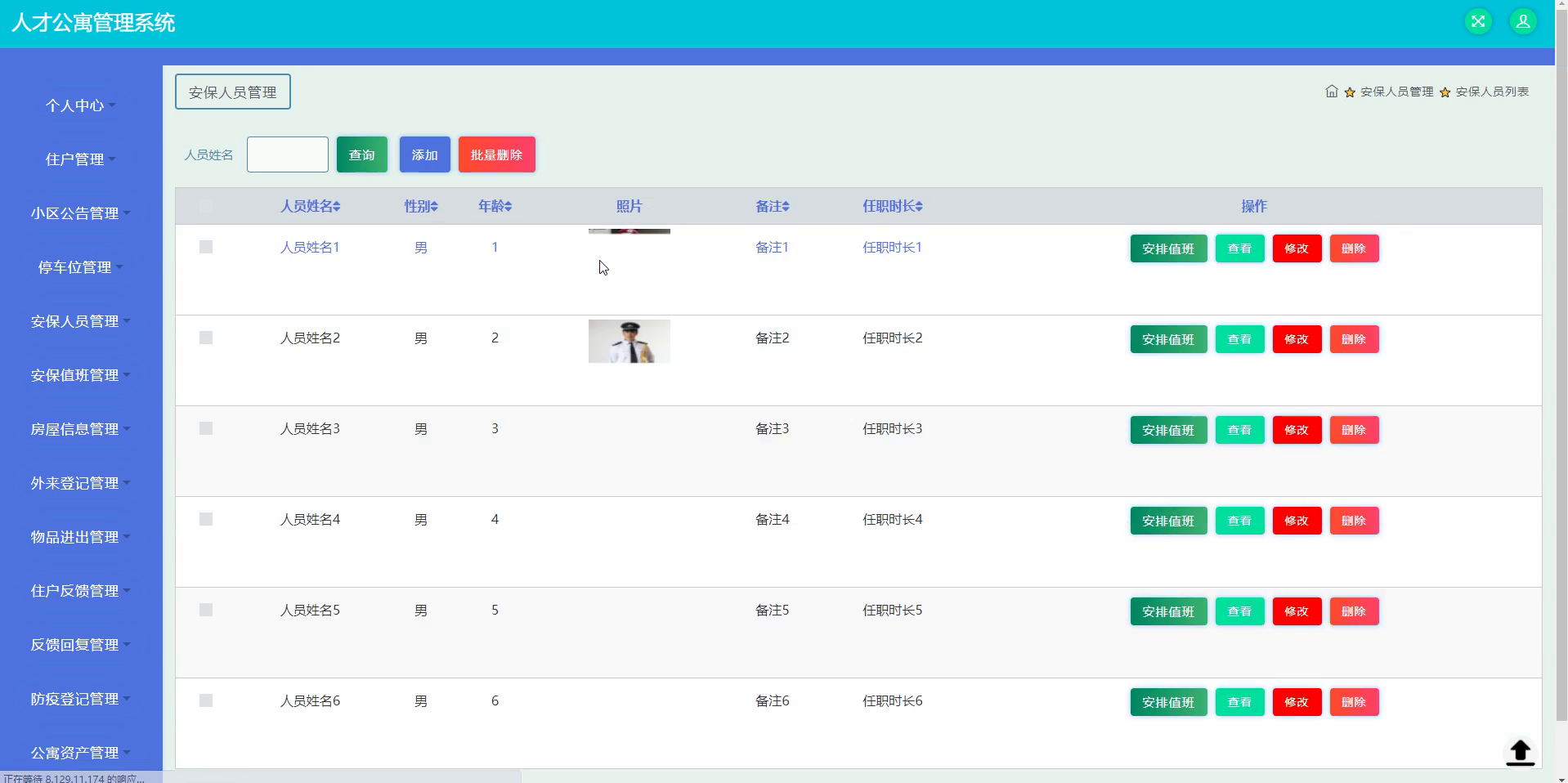Click 删除 for 人员姓名6
This screenshot has height=783, width=1568.
[x=1355, y=702]
